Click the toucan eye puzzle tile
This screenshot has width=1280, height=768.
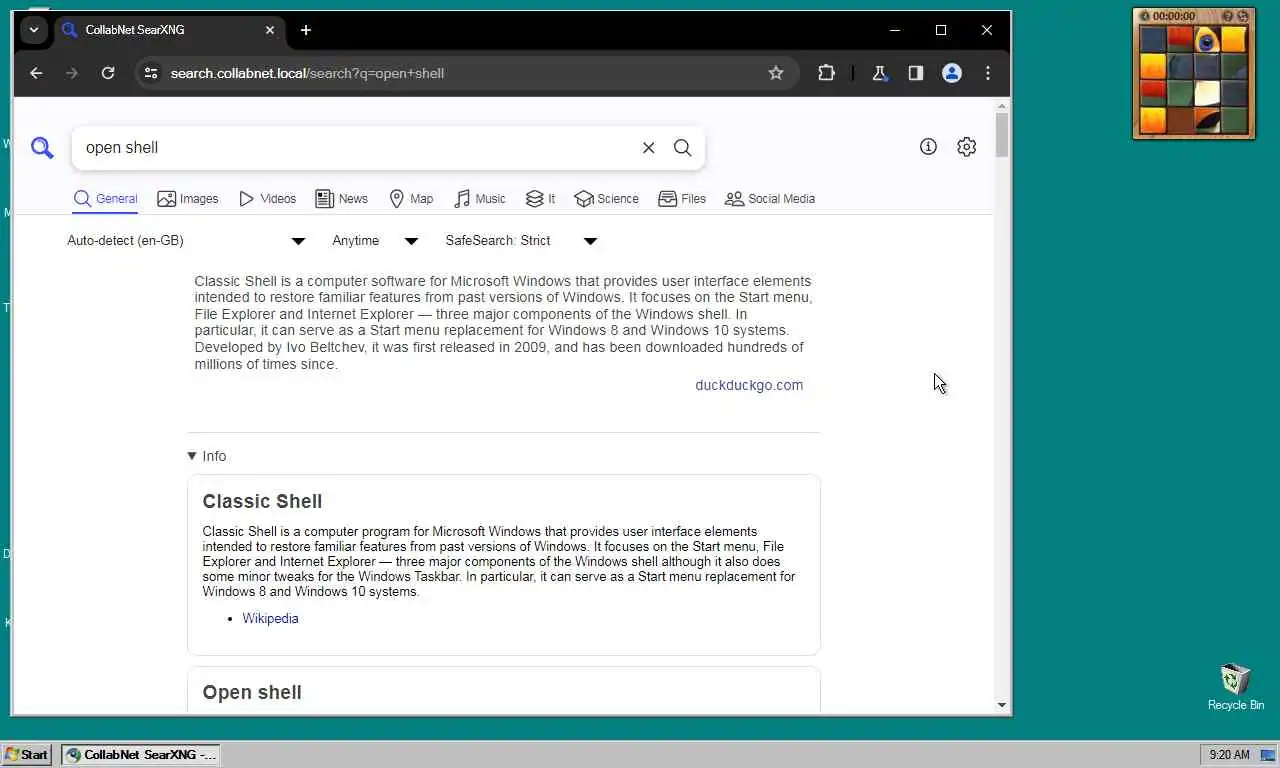(x=1207, y=40)
